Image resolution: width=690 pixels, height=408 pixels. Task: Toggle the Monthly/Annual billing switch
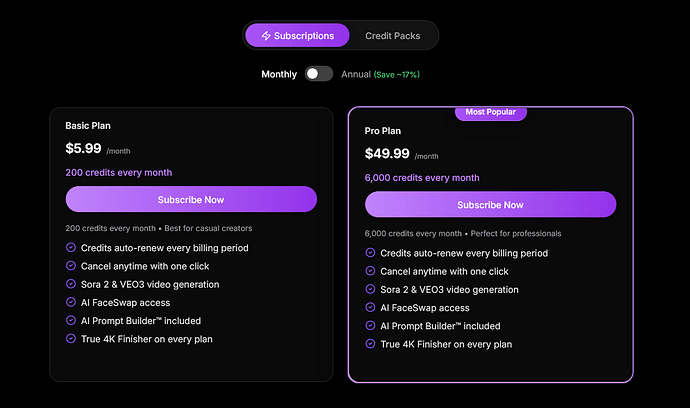click(319, 74)
